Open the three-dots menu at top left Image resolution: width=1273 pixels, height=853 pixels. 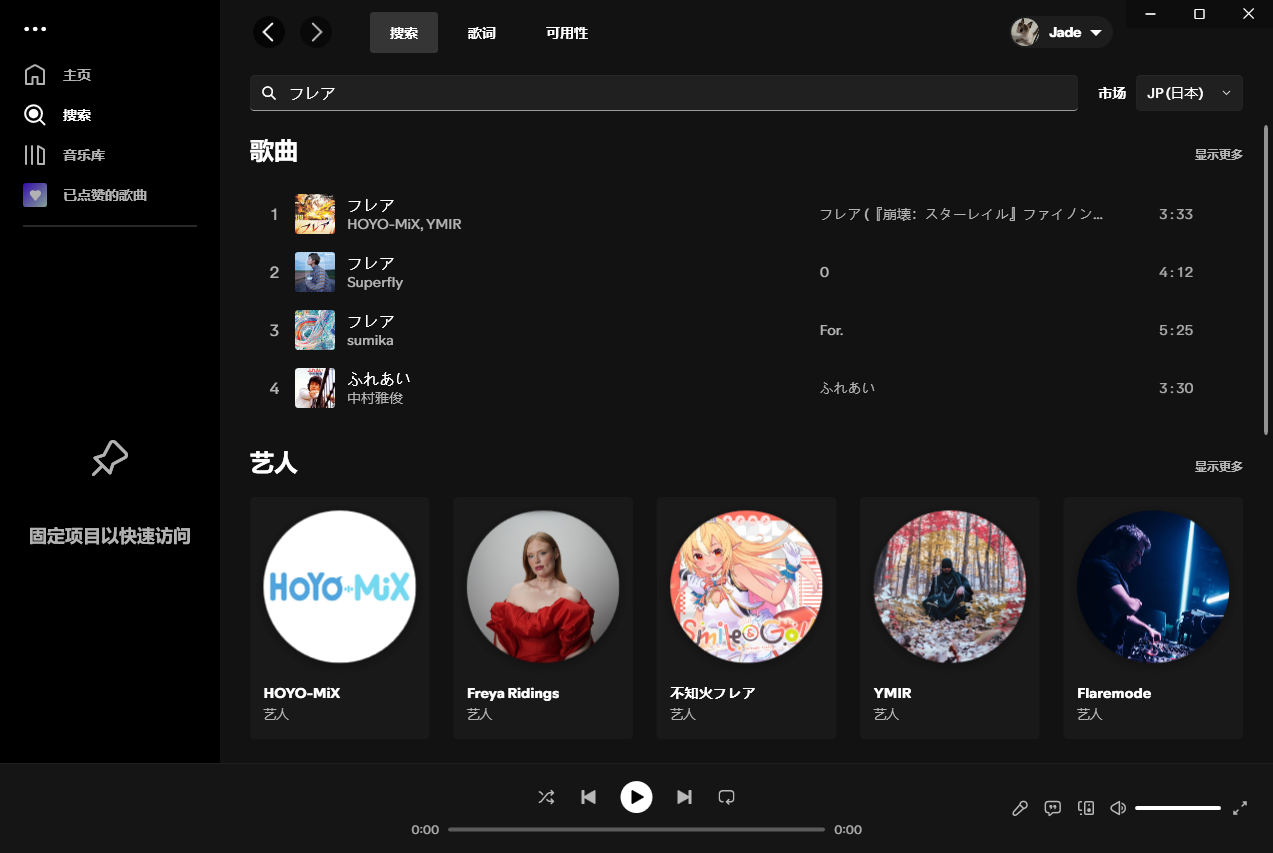35,29
